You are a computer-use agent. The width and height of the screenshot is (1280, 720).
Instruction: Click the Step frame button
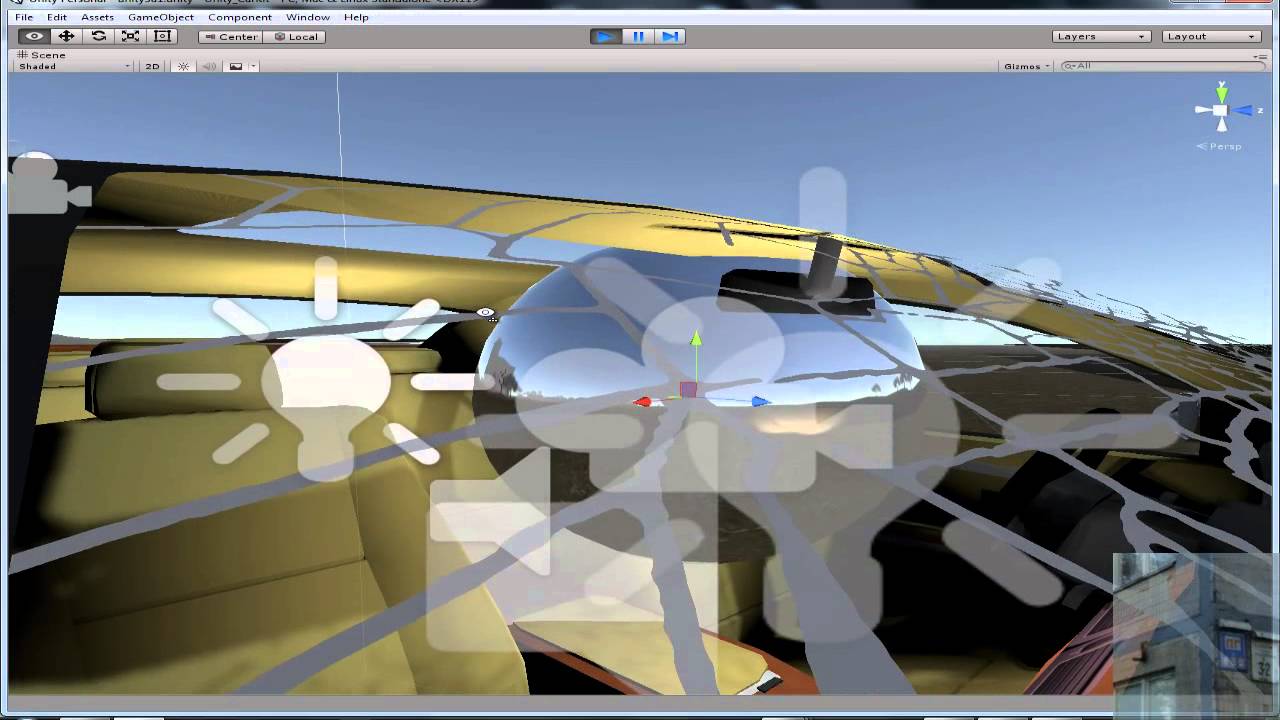click(669, 36)
